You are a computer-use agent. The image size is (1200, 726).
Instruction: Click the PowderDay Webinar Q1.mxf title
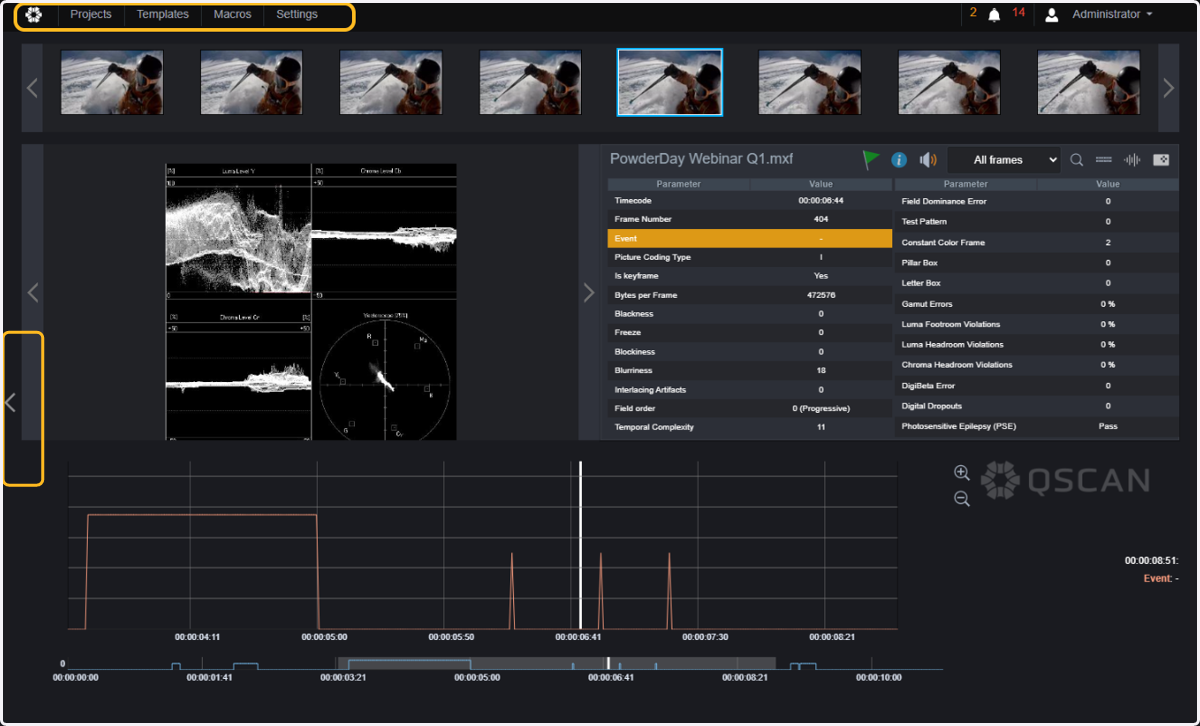click(x=701, y=159)
